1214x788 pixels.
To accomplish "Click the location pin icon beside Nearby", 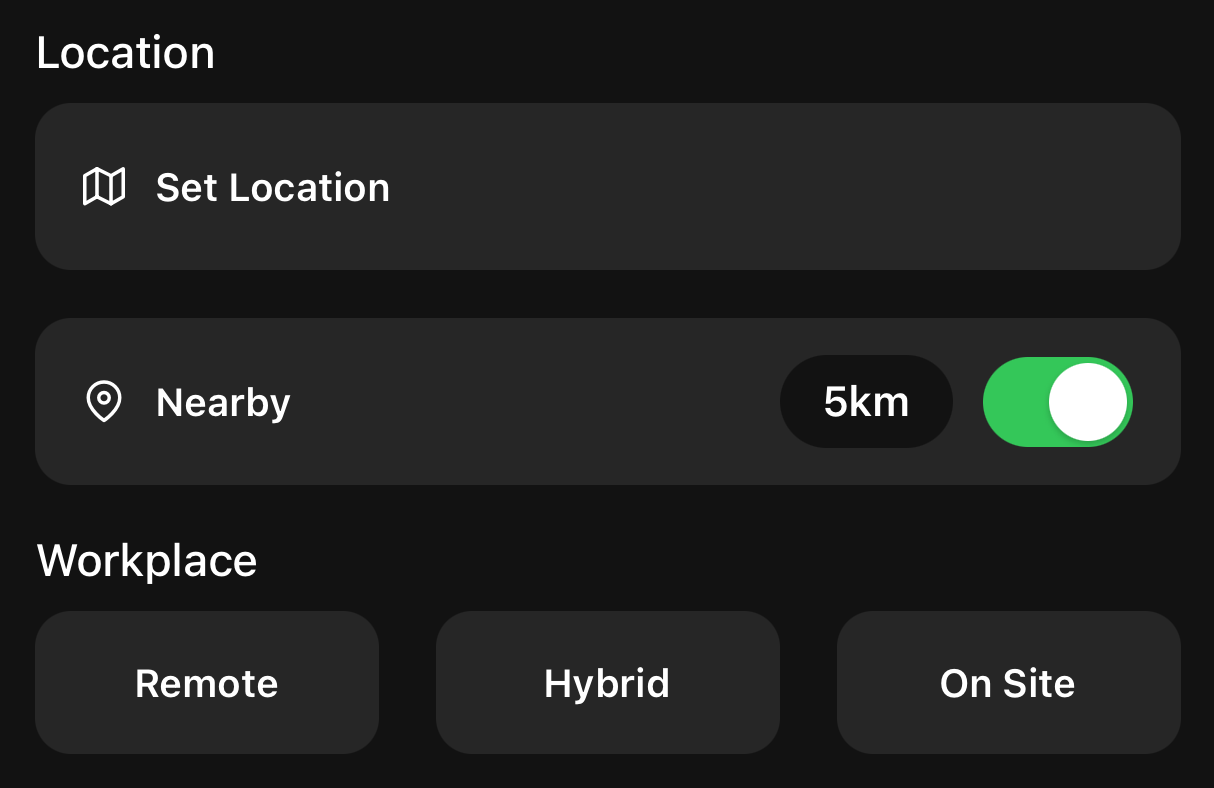I will coord(104,402).
